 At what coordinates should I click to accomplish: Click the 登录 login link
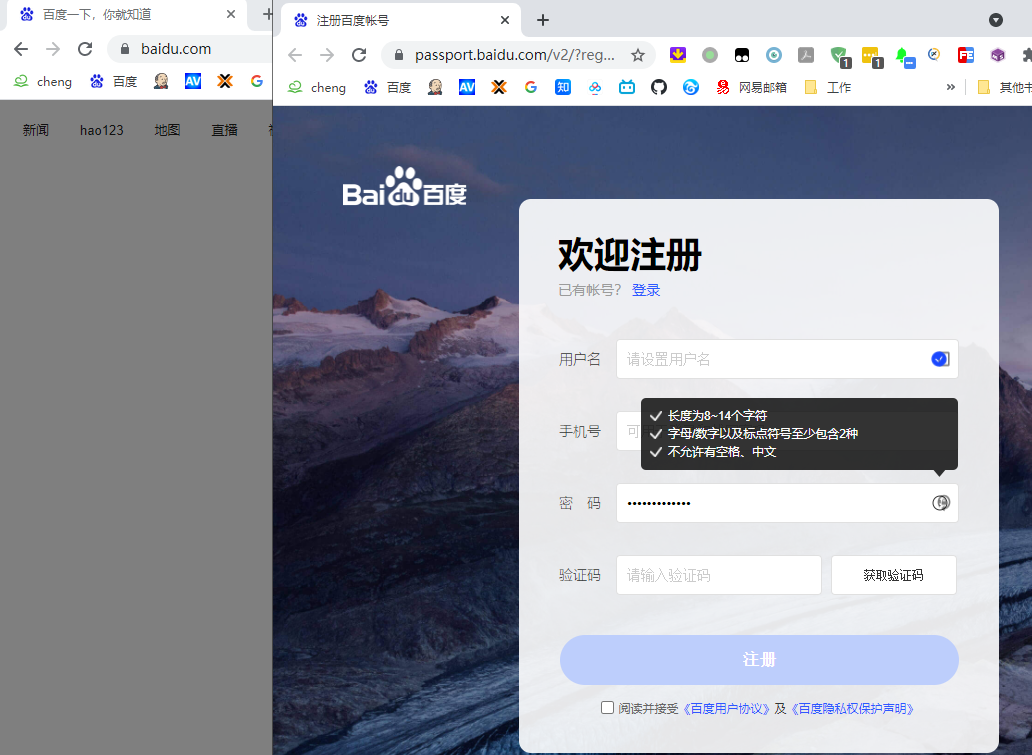pos(646,290)
